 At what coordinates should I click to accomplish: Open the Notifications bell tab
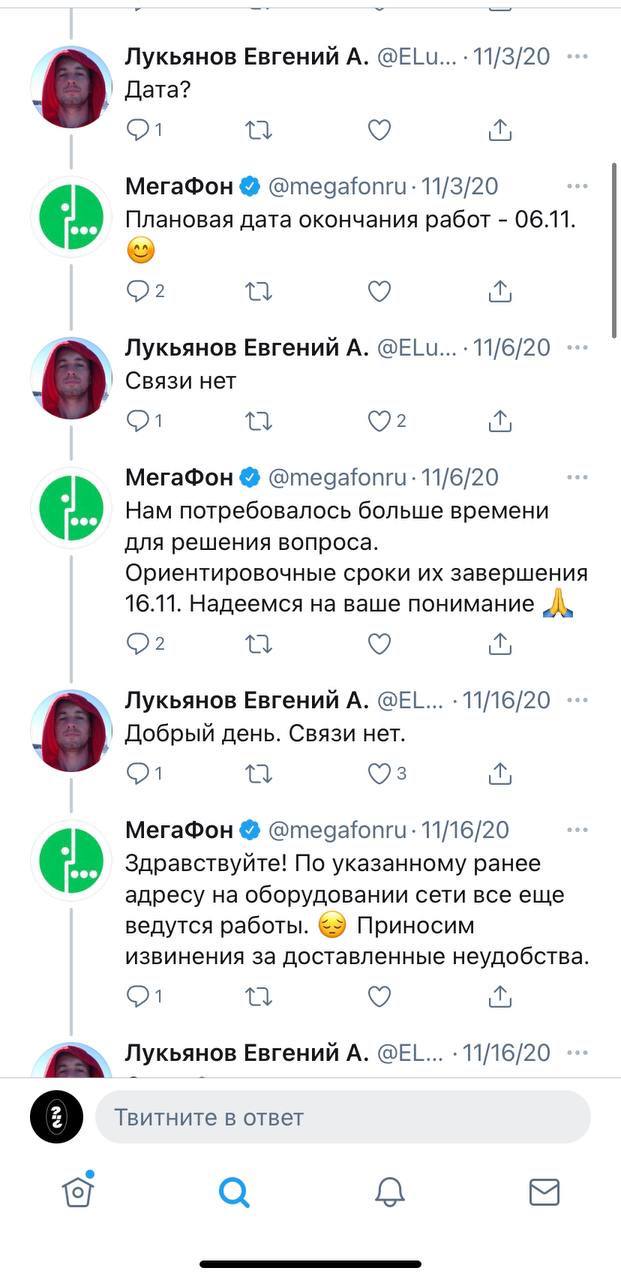(x=389, y=1191)
